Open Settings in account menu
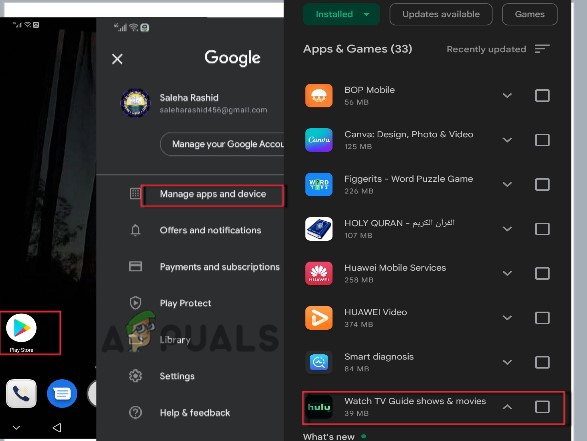The width and height of the screenshot is (587, 441). click(177, 376)
